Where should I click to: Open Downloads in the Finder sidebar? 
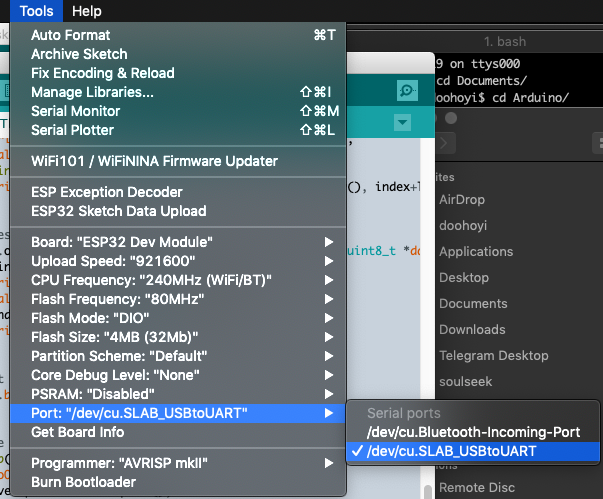(472, 329)
